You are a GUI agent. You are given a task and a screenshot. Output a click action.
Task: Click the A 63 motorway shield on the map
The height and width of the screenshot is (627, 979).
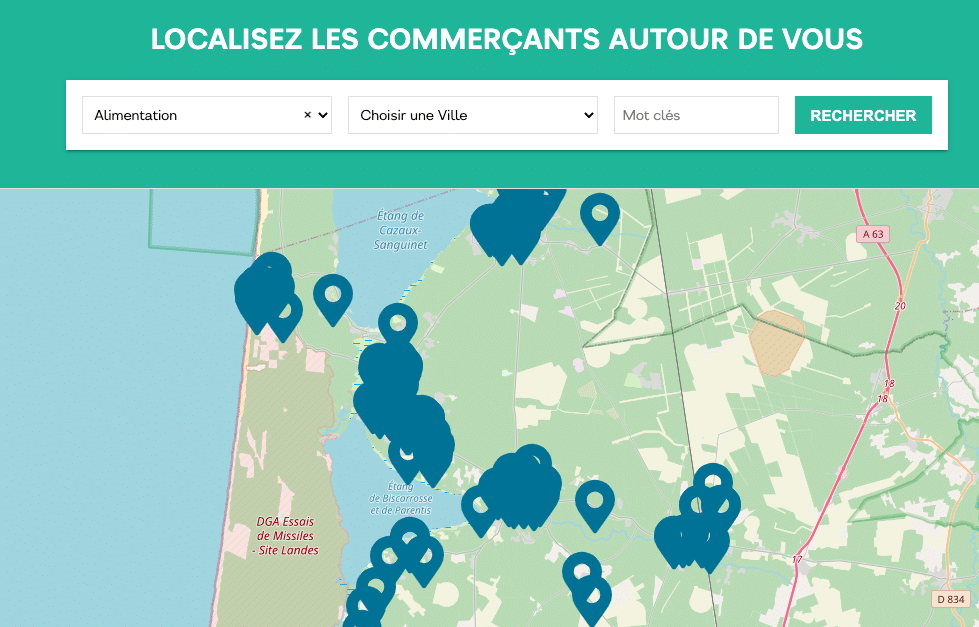872,234
